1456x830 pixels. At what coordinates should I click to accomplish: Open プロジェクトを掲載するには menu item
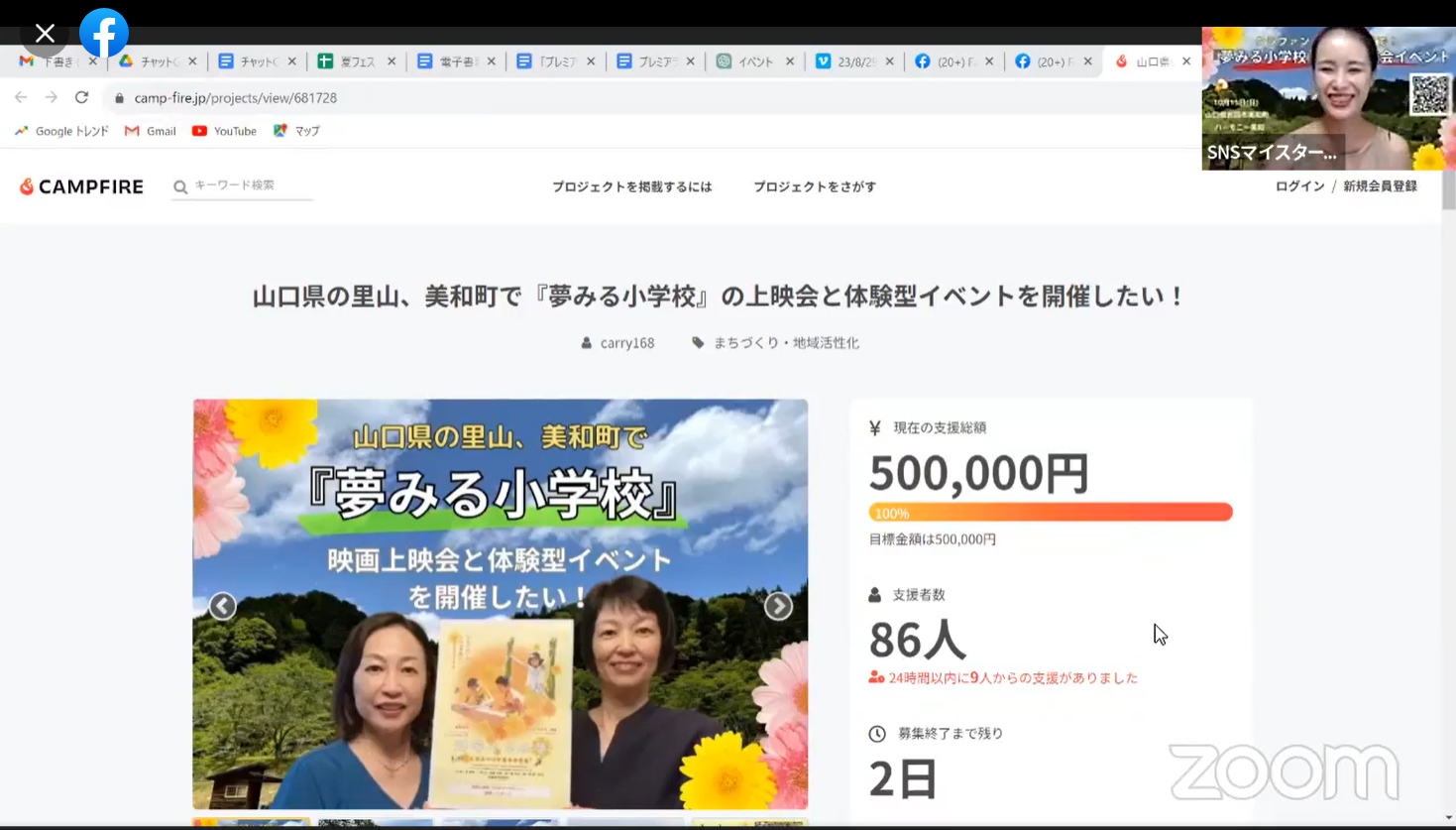point(631,186)
